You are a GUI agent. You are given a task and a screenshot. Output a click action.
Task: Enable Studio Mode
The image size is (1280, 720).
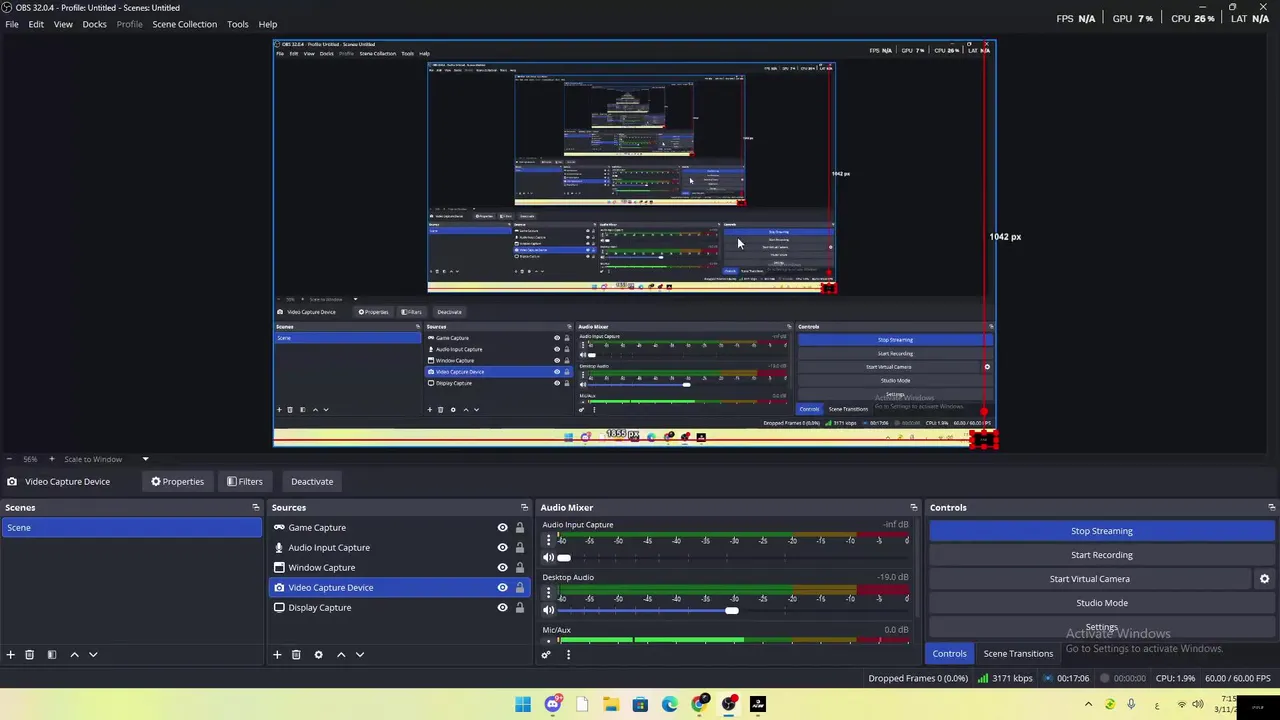pyautogui.click(x=1102, y=603)
